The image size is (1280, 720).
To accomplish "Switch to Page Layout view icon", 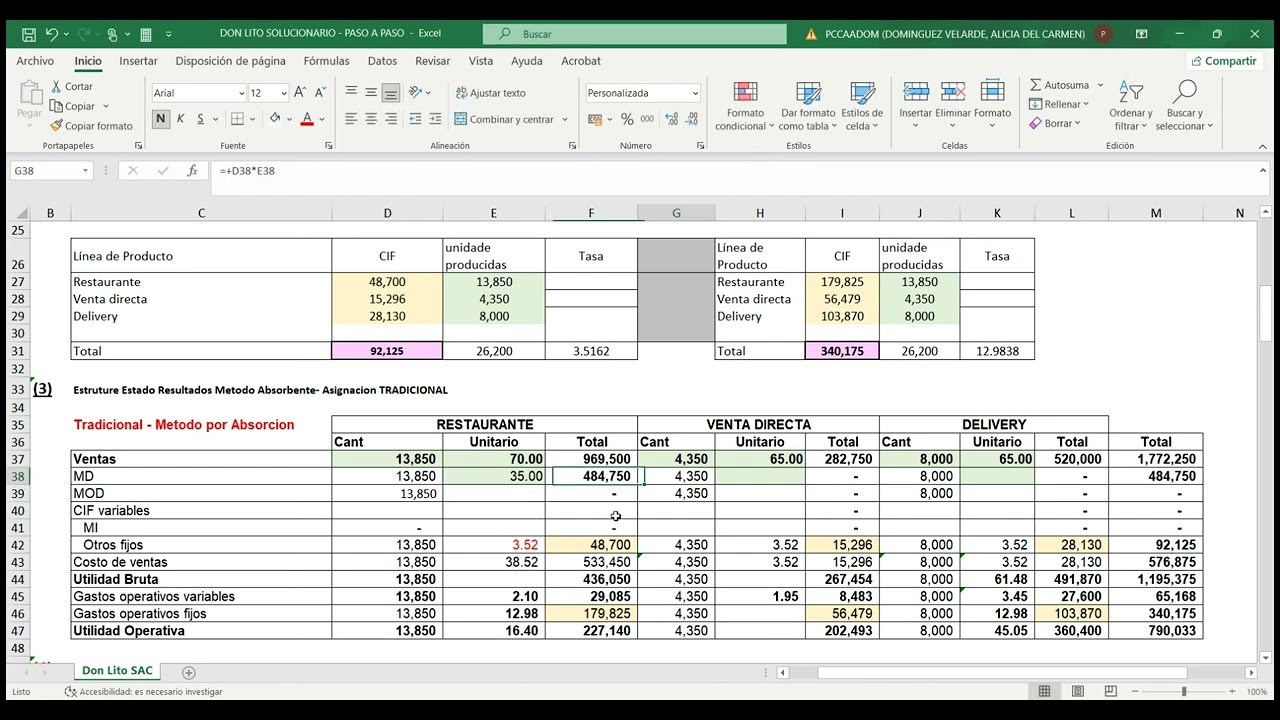I will point(1078,692).
